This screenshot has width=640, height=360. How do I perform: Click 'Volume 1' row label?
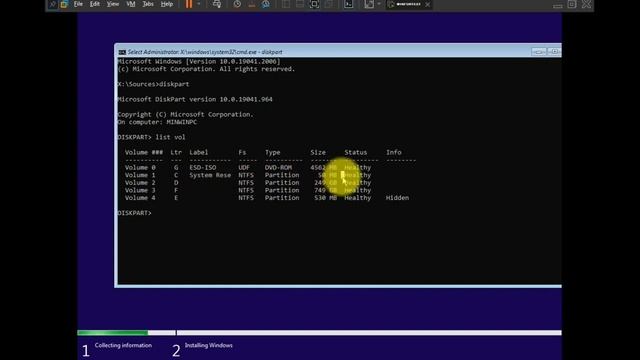click(x=140, y=175)
